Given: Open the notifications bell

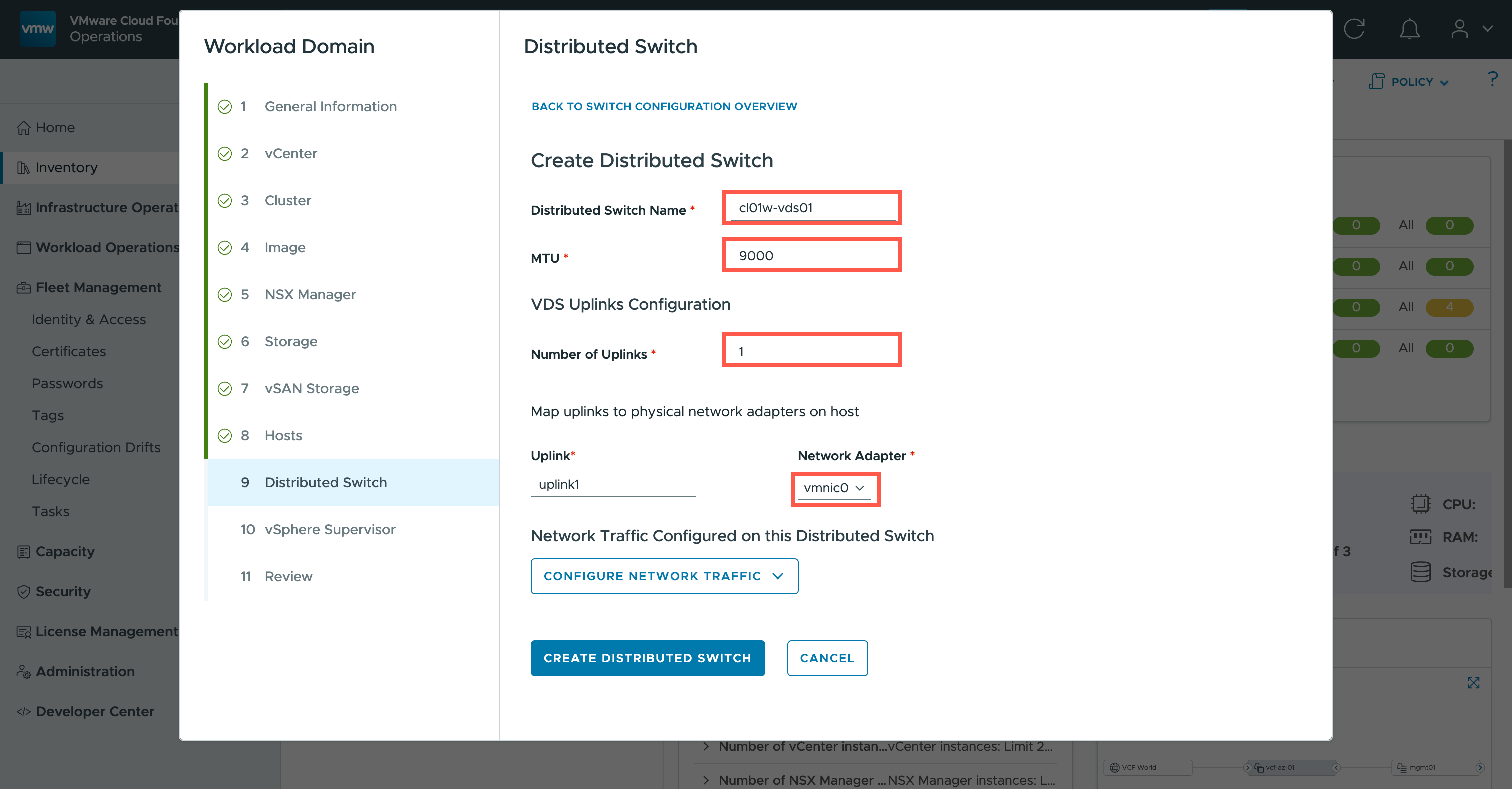Looking at the screenshot, I should (x=1409, y=29).
